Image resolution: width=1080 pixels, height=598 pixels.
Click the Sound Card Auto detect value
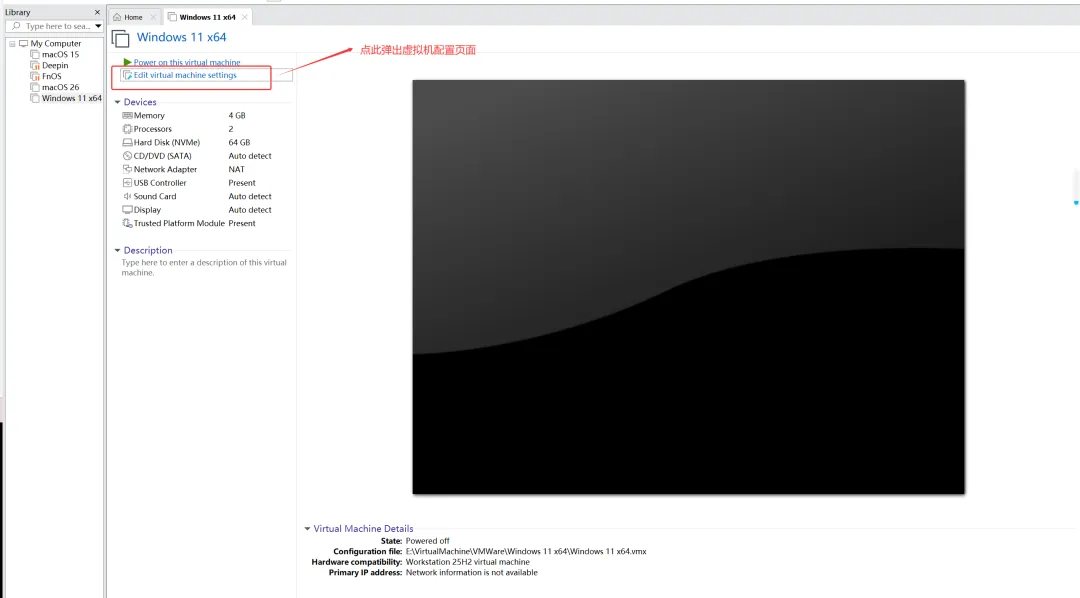coord(250,196)
